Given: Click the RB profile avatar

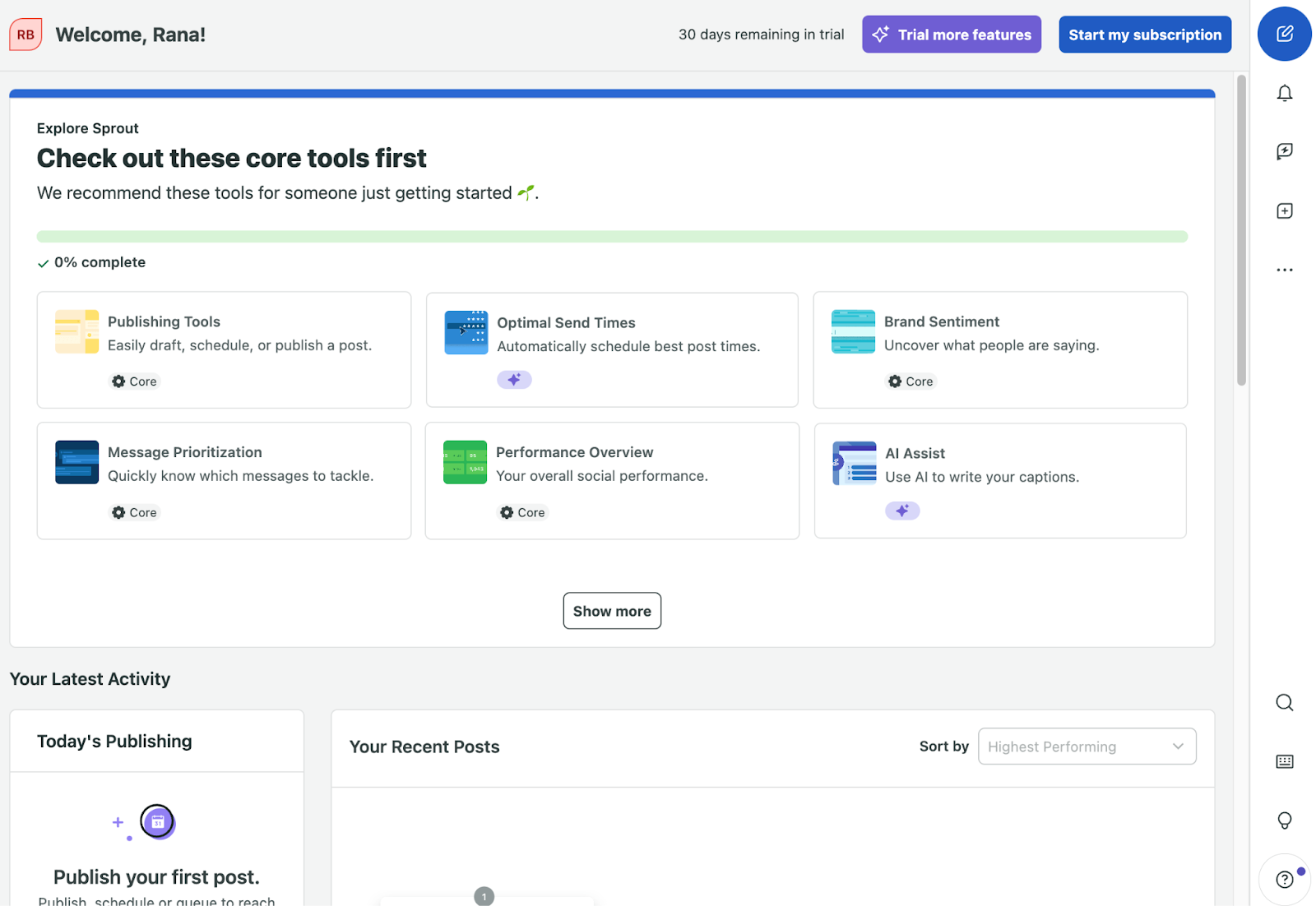Looking at the screenshot, I should click(x=25, y=34).
